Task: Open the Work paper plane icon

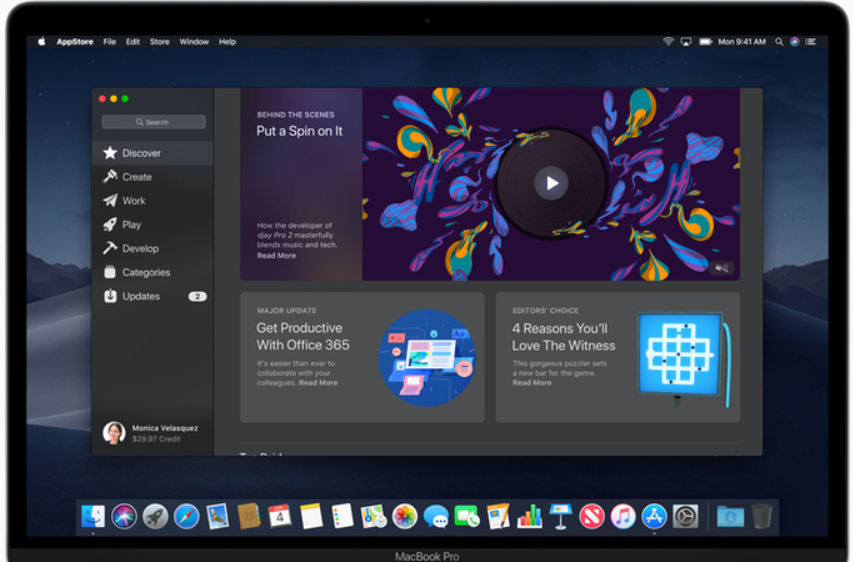Action: (x=110, y=200)
